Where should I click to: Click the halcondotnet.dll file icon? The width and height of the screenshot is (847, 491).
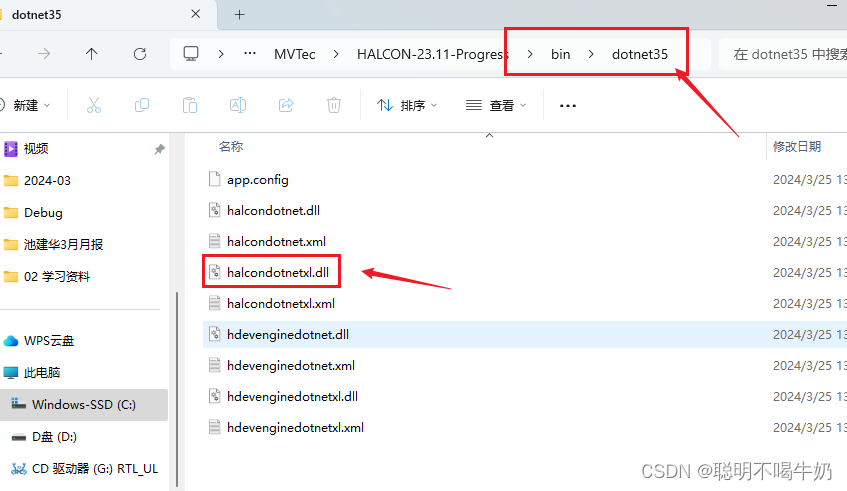214,210
